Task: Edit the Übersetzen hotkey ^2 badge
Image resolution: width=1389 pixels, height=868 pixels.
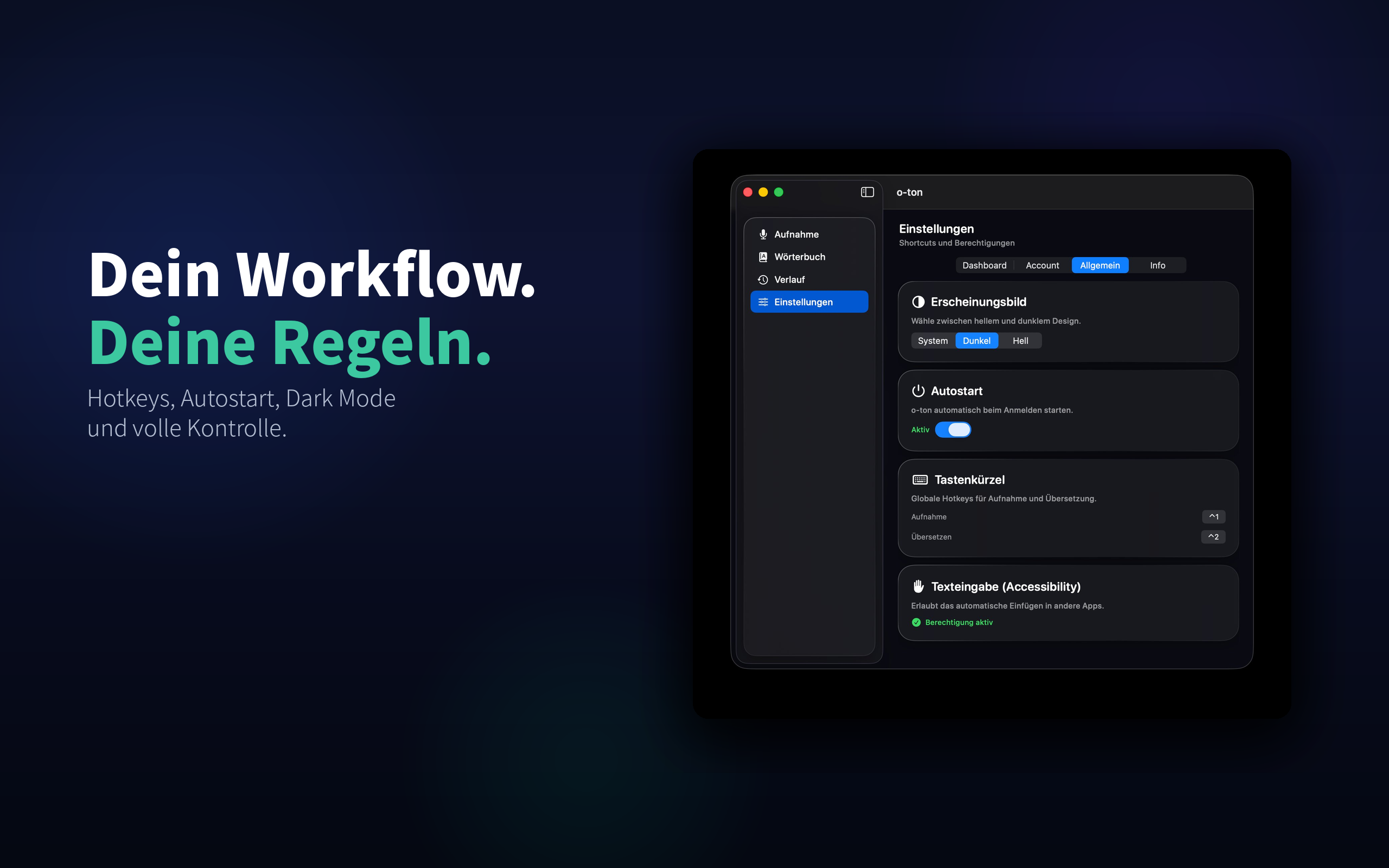Action: pos(1213,537)
